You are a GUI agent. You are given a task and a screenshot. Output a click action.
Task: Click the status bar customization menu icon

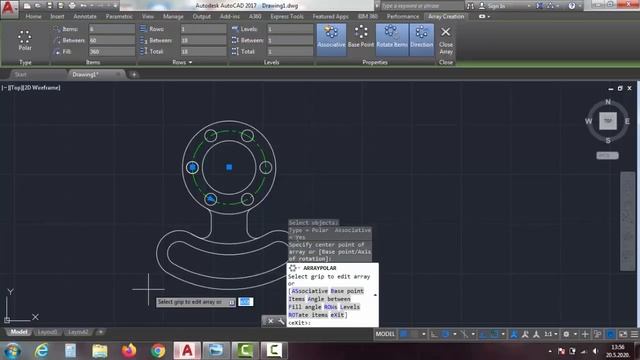click(634, 334)
